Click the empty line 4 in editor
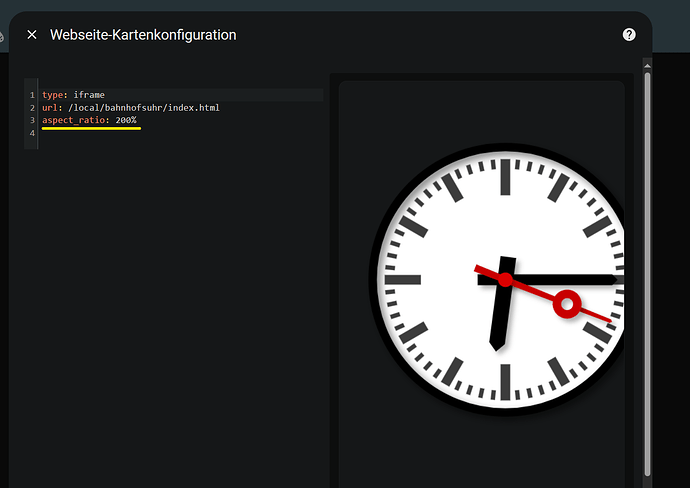This screenshot has height=488, width=690. (x=150, y=132)
